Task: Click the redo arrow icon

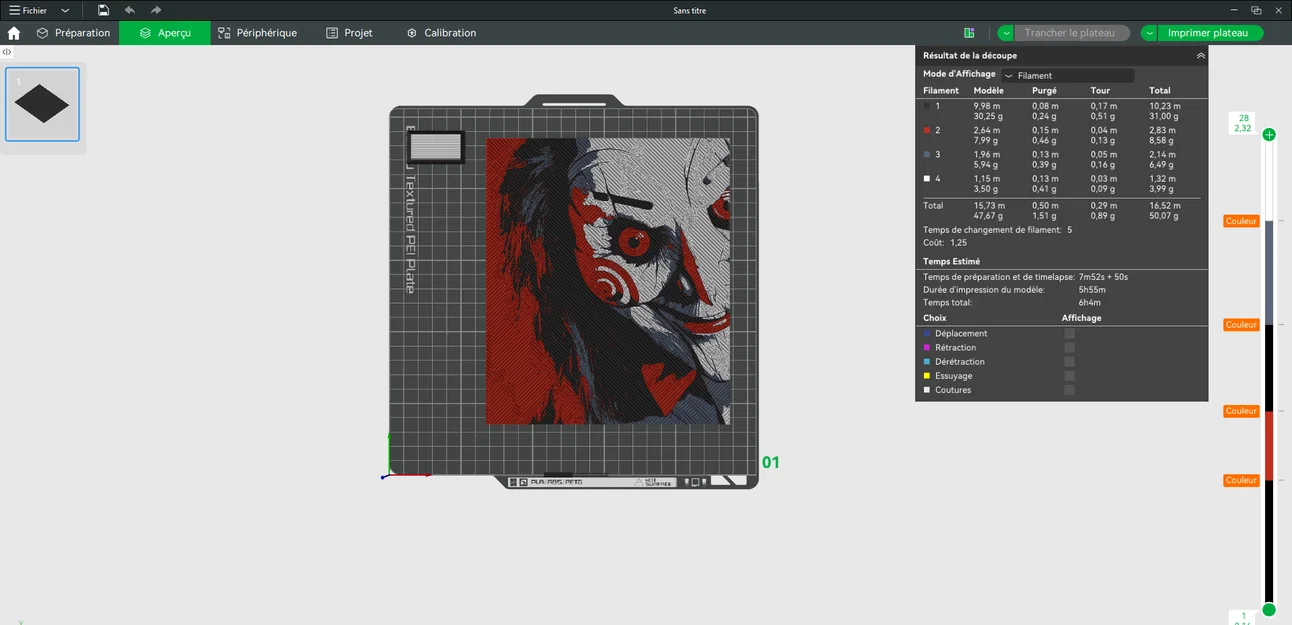Action: click(156, 10)
